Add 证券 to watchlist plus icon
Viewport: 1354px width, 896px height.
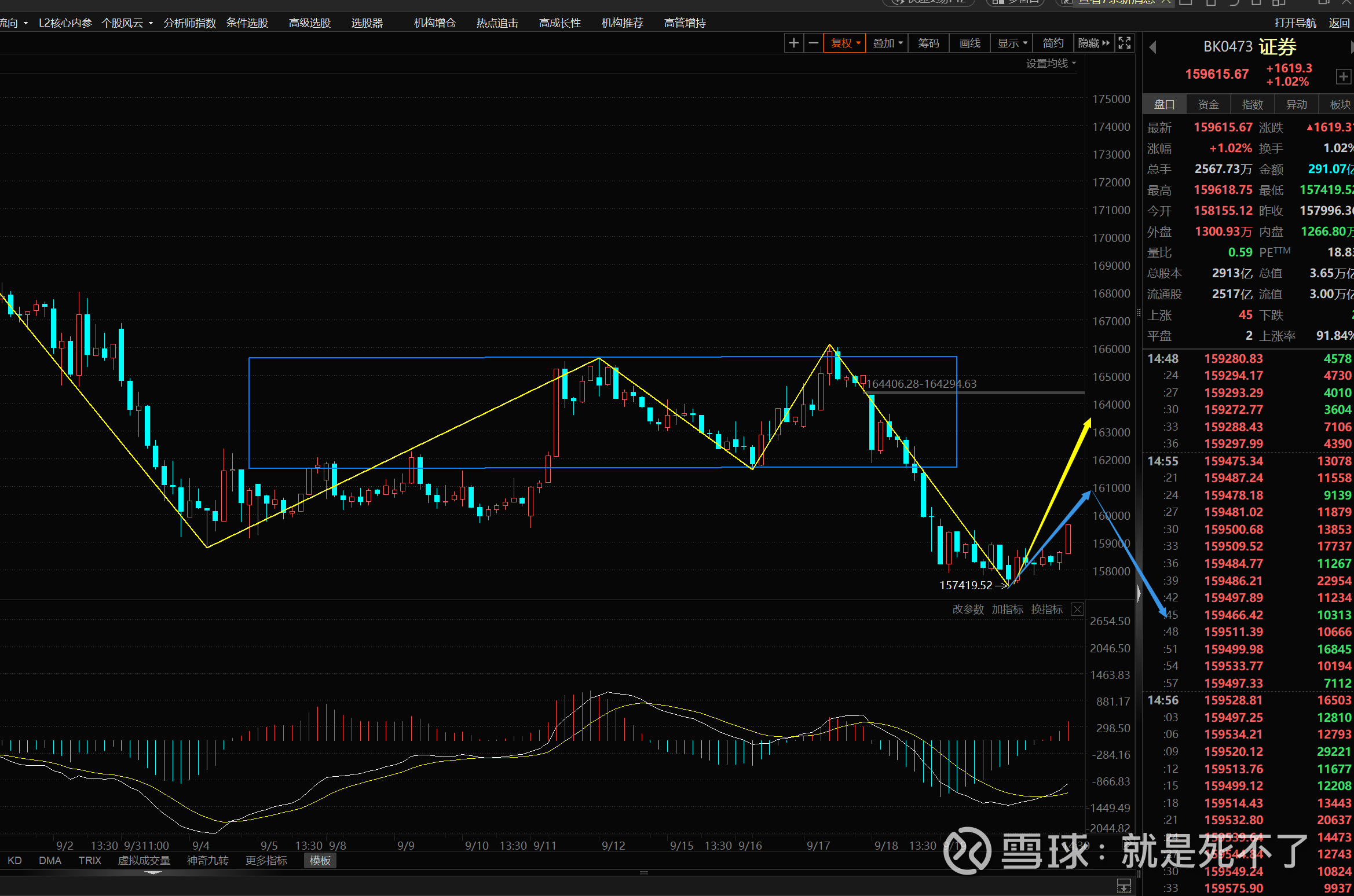coord(1343,76)
